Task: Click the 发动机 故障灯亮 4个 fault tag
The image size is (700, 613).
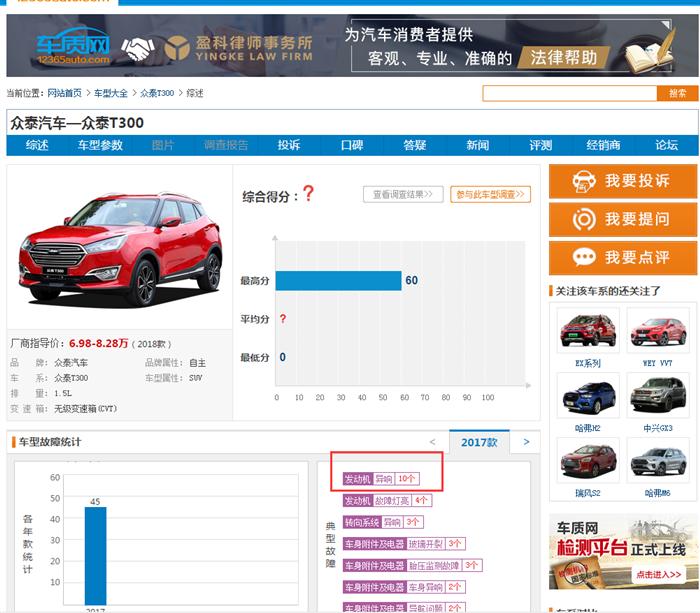Action: coord(387,500)
